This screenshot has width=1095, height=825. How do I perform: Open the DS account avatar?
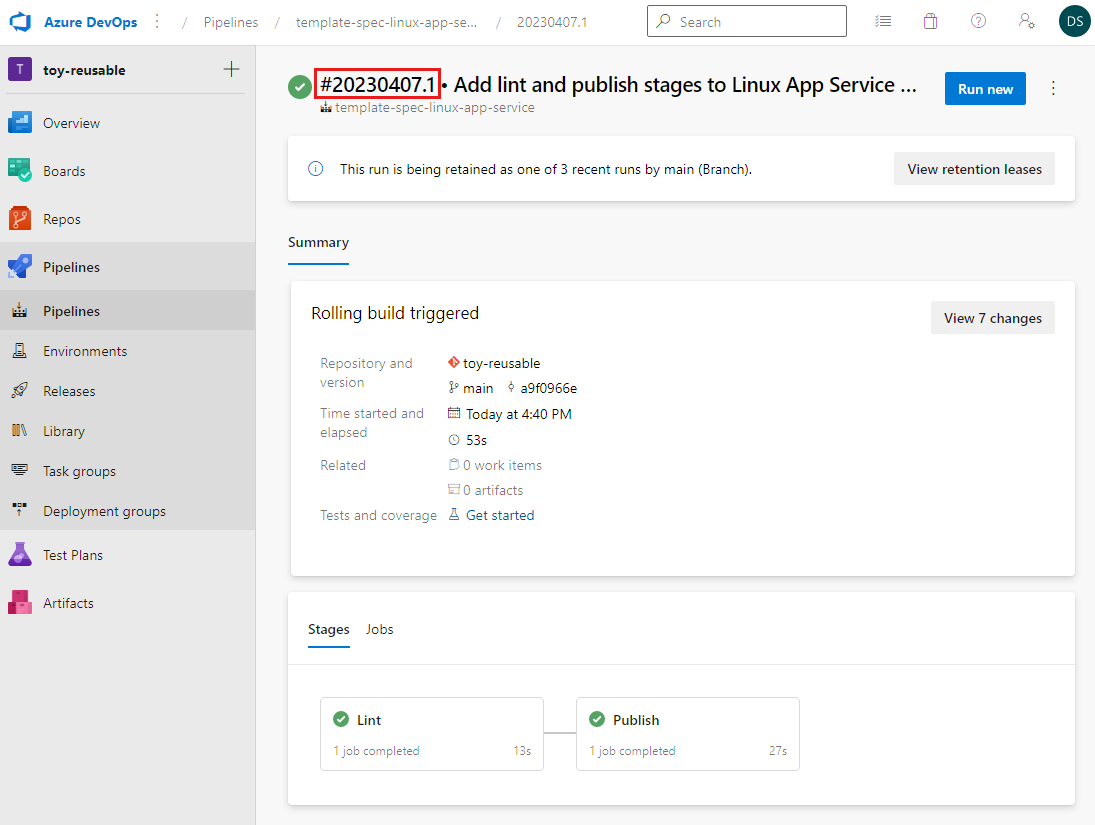(1074, 21)
